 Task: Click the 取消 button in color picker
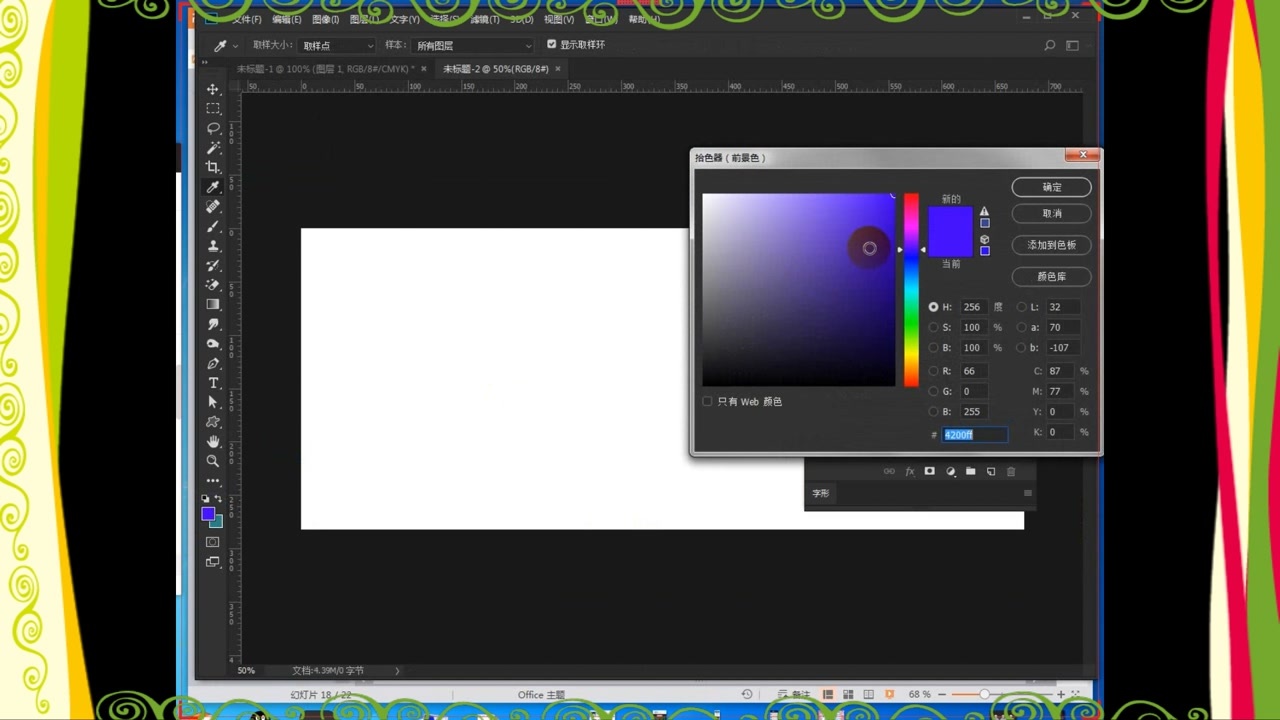point(1052,213)
